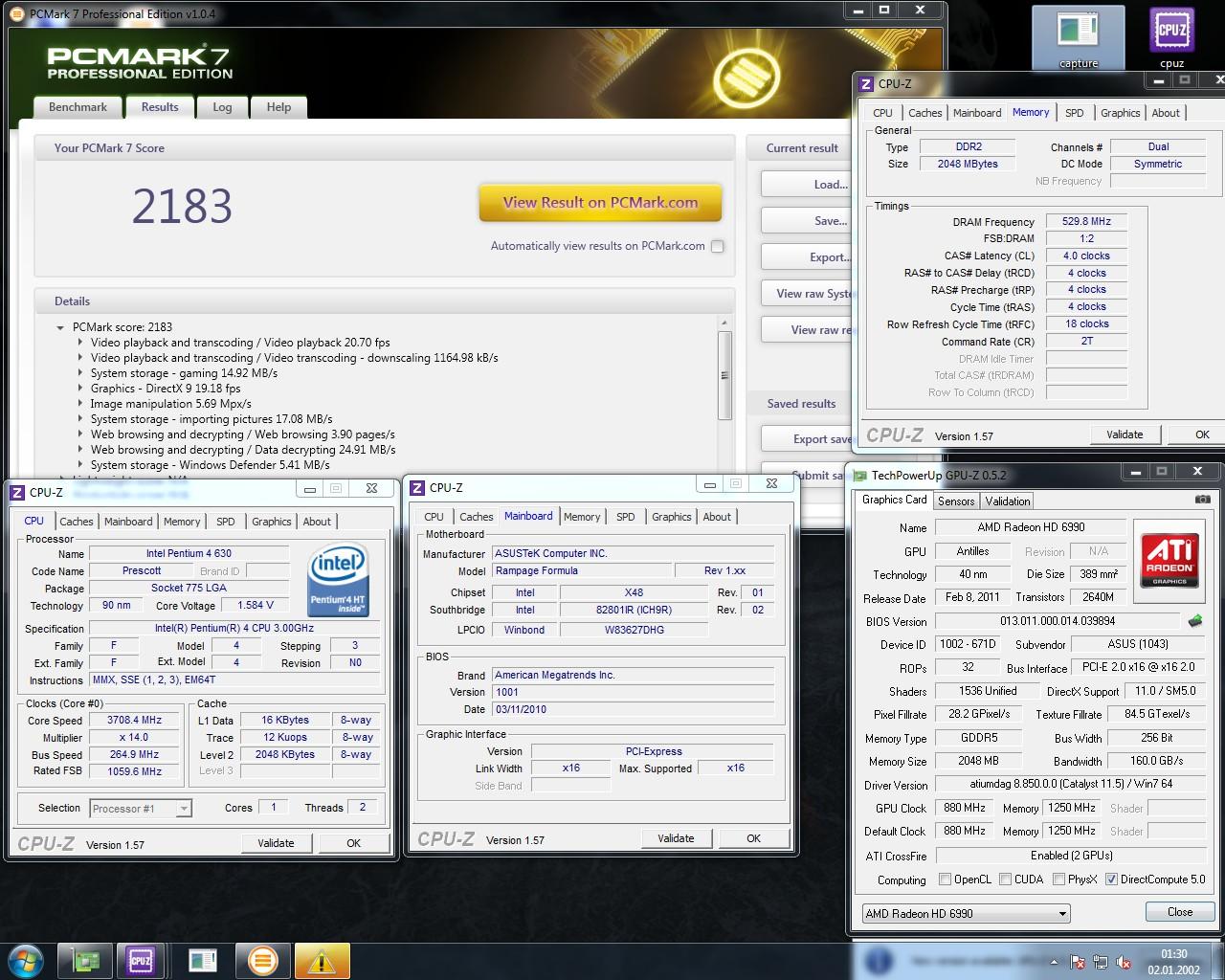Click the Load... button in PCMark
1225x980 pixels.
[x=808, y=185]
